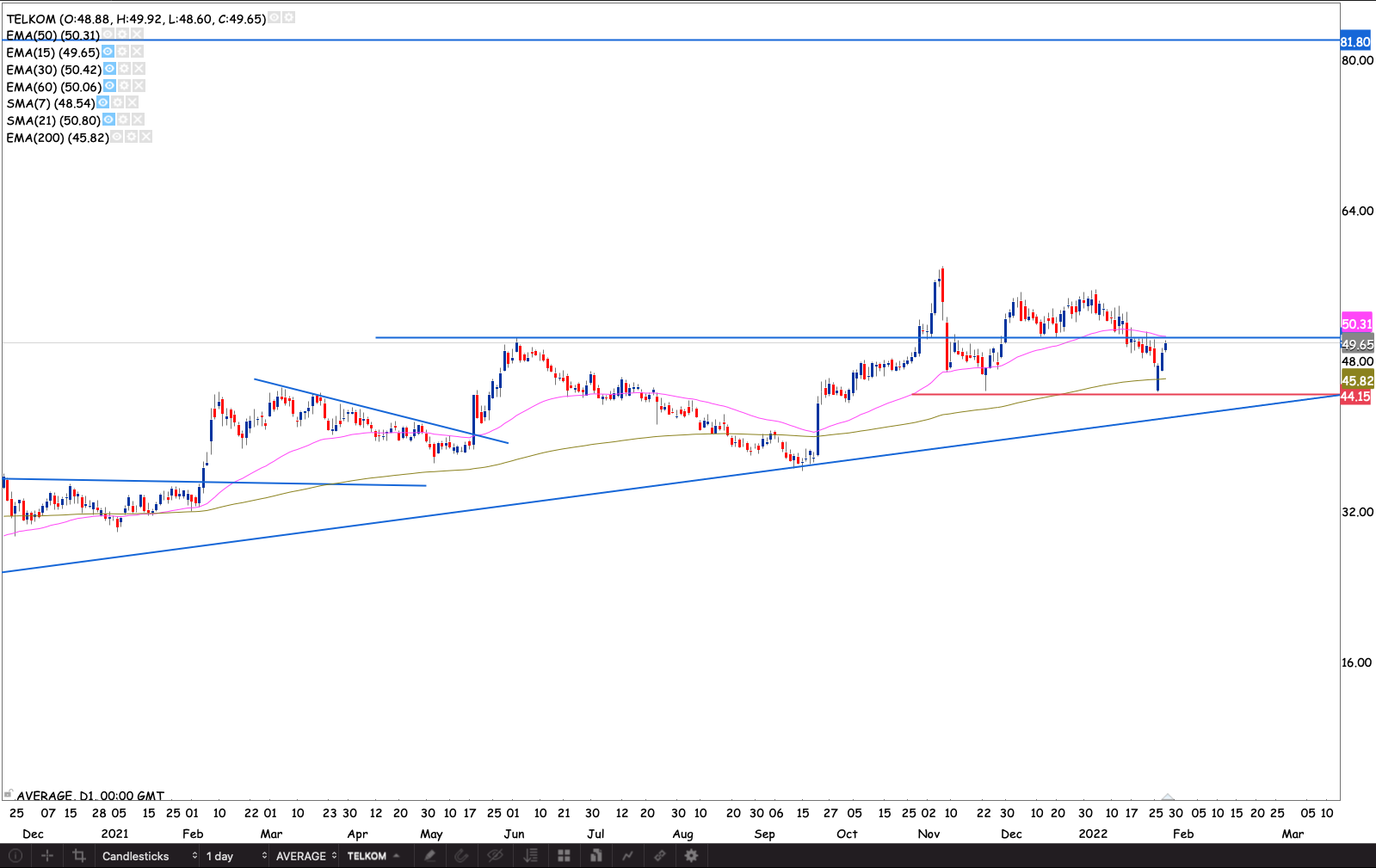Click the 81.80 price level label
The width and height of the screenshot is (1376, 868).
1355,42
